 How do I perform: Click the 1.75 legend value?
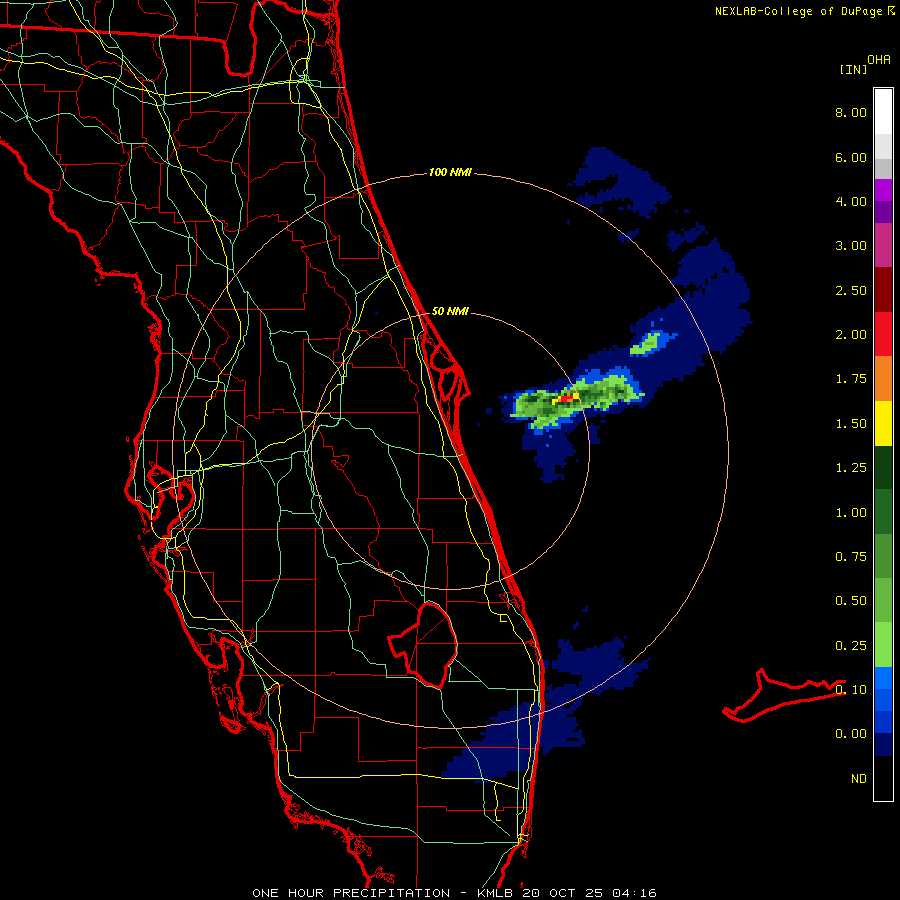point(851,379)
